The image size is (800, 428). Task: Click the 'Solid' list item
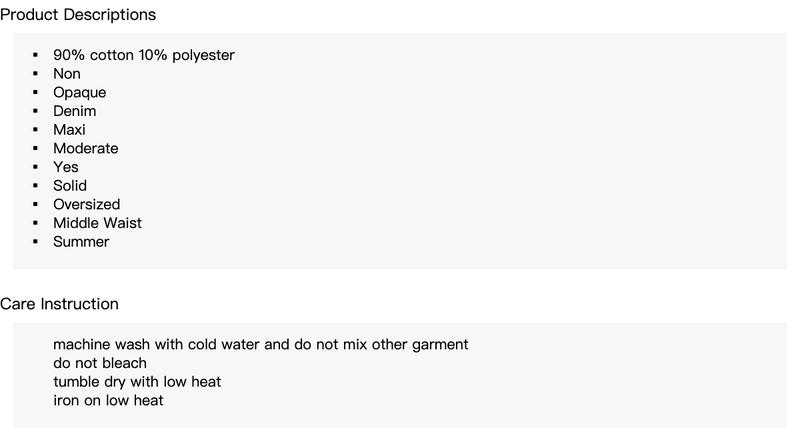(x=70, y=186)
